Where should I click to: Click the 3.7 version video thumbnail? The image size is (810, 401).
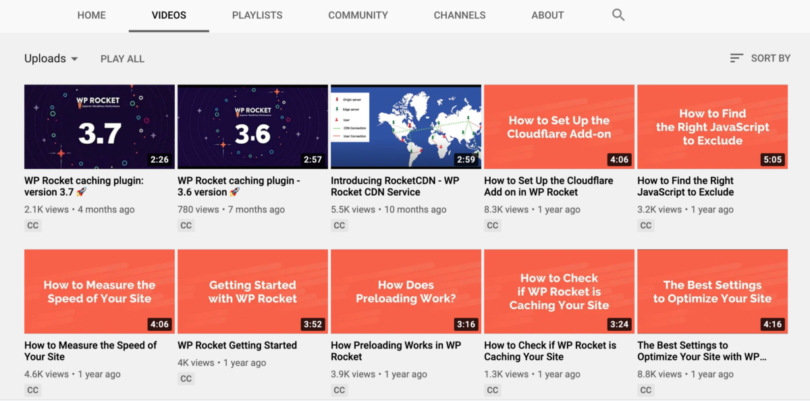point(99,127)
